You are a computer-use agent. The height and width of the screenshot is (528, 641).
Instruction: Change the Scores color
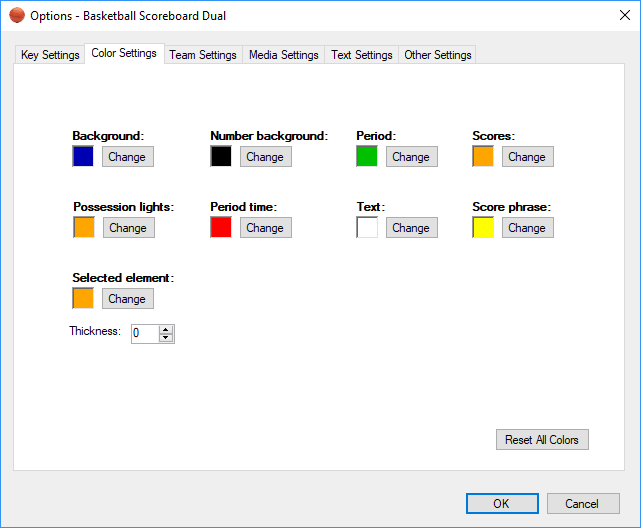pyautogui.click(x=527, y=157)
